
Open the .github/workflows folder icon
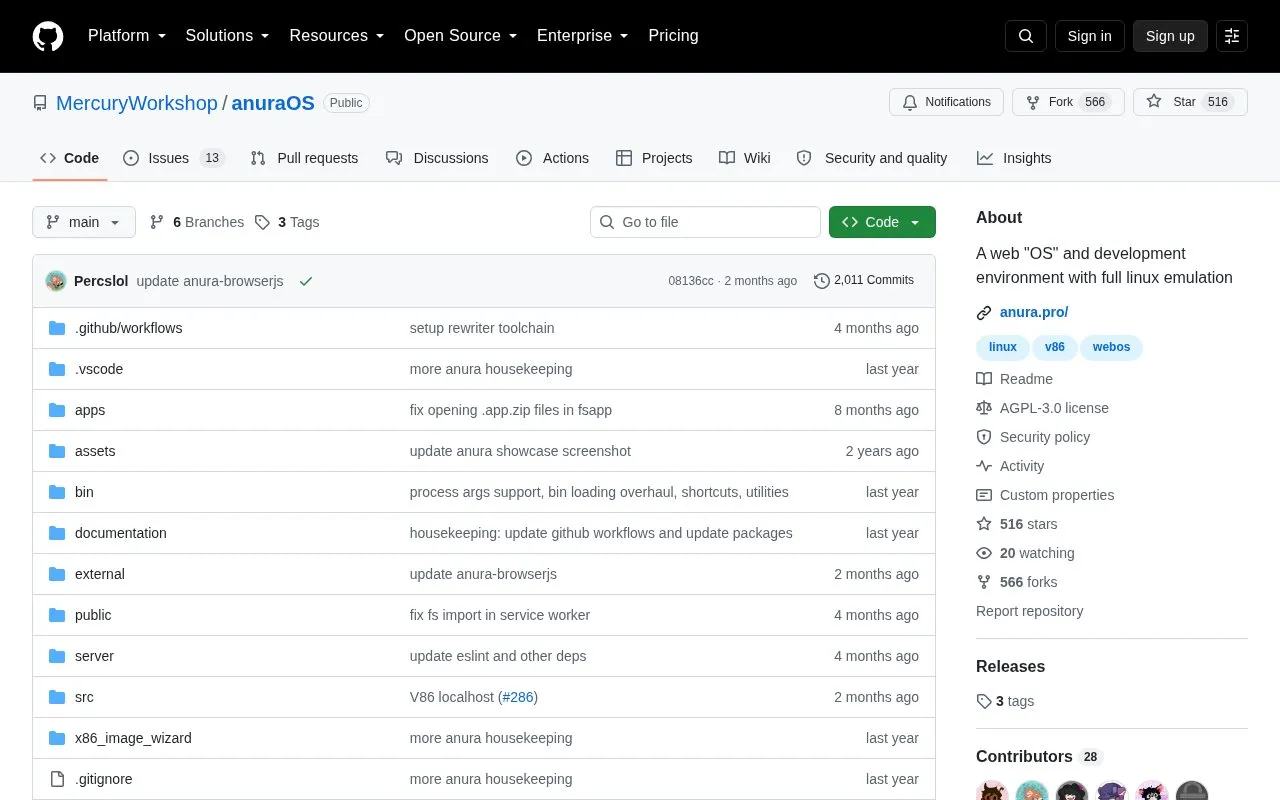(57, 328)
